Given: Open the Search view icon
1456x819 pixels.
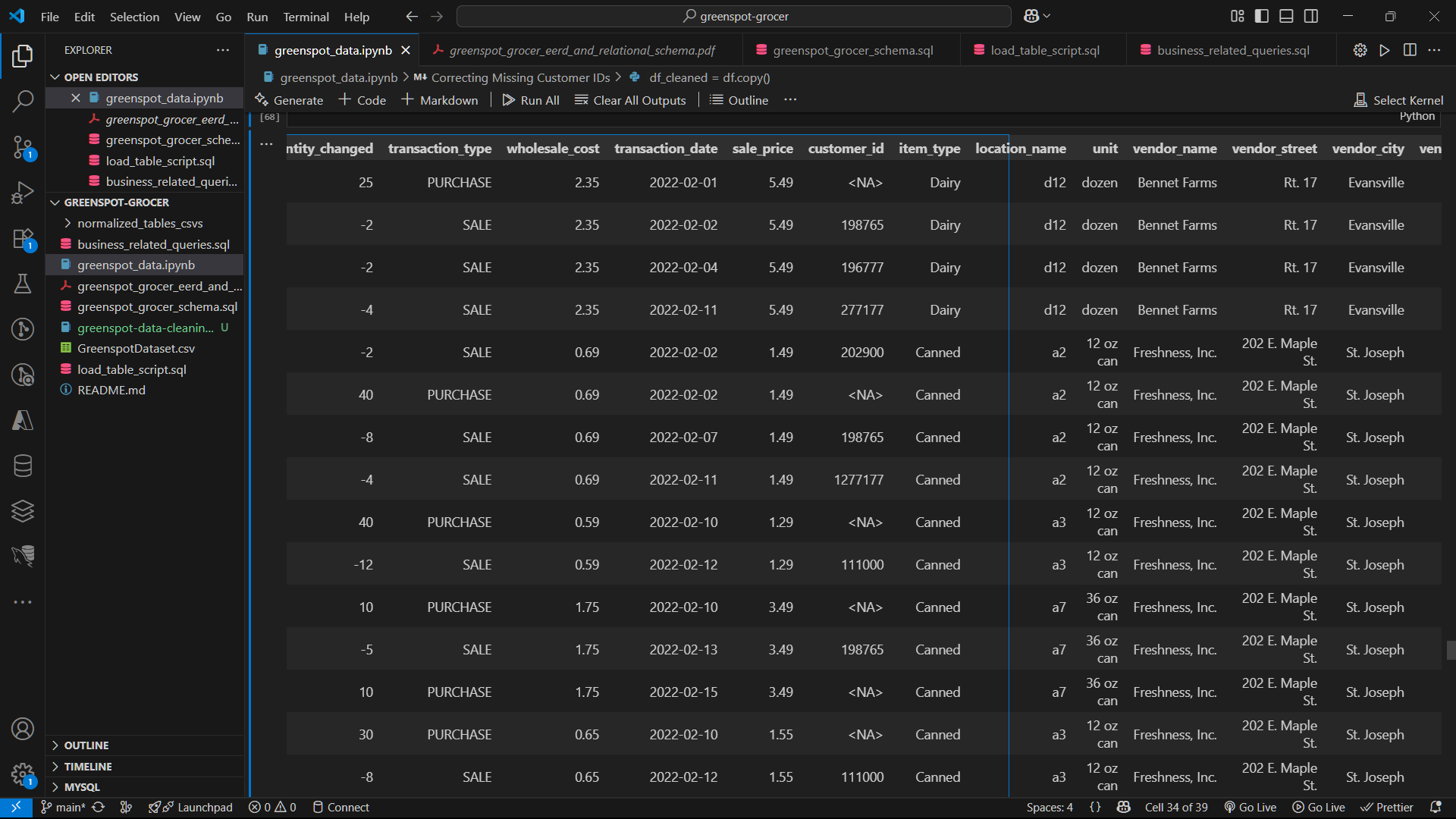Looking at the screenshot, I should (x=23, y=101).
